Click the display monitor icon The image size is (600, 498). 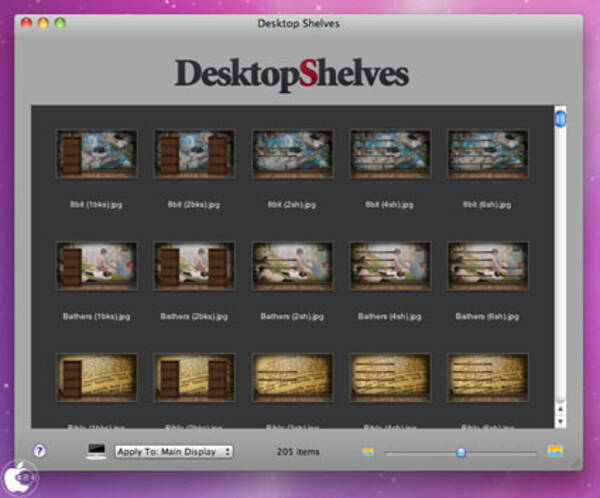pyautogui.click(x=97, y=451)
